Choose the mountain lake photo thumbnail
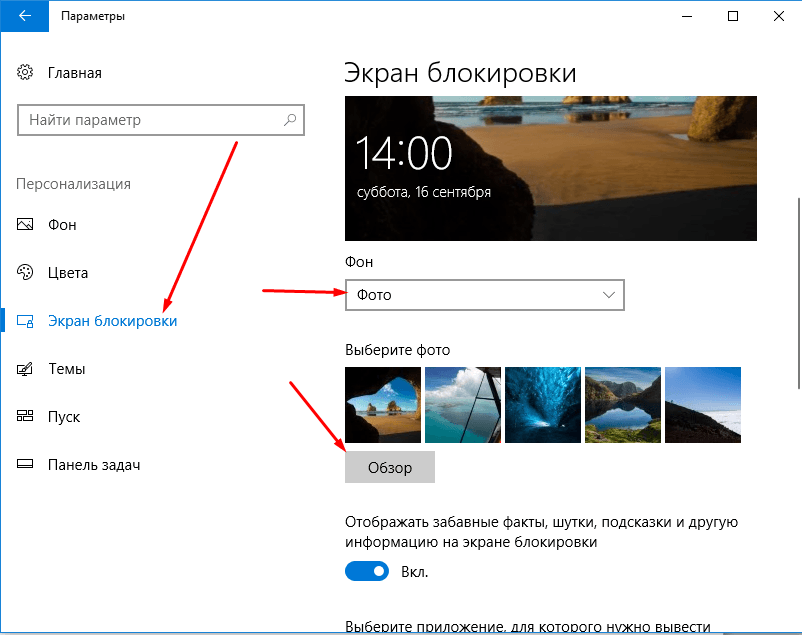This screenshot has height=635, width=802. tap(623, 405)
